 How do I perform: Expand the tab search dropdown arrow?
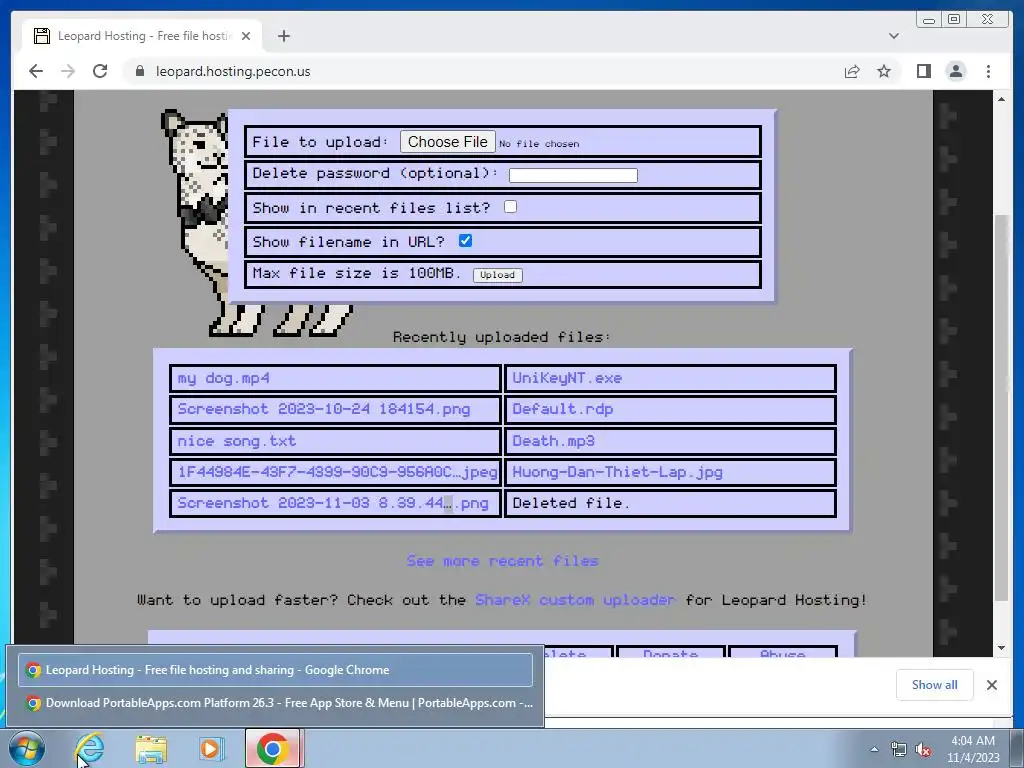click(x=893, y=36)
